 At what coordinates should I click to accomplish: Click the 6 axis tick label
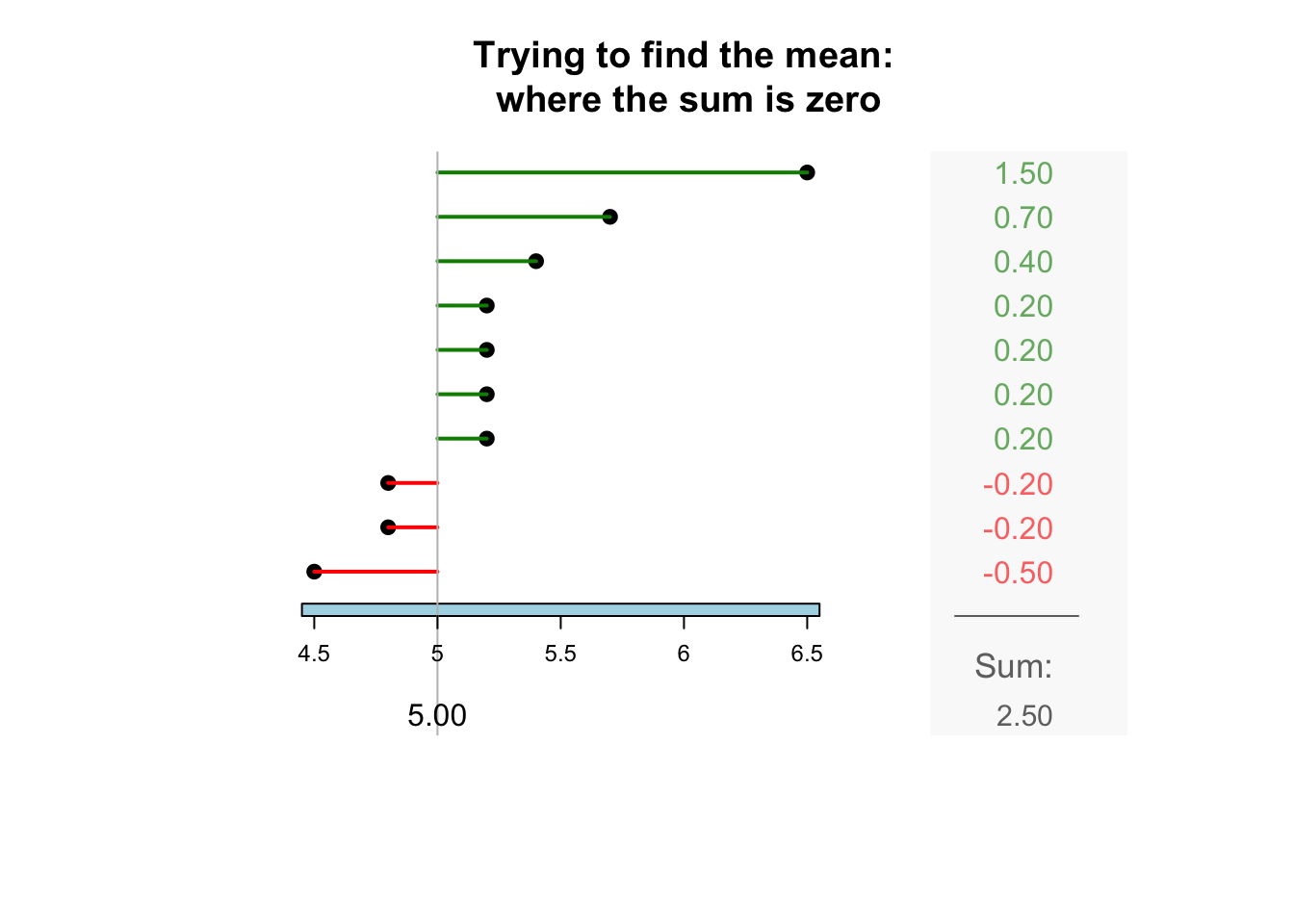click(684, 655)
